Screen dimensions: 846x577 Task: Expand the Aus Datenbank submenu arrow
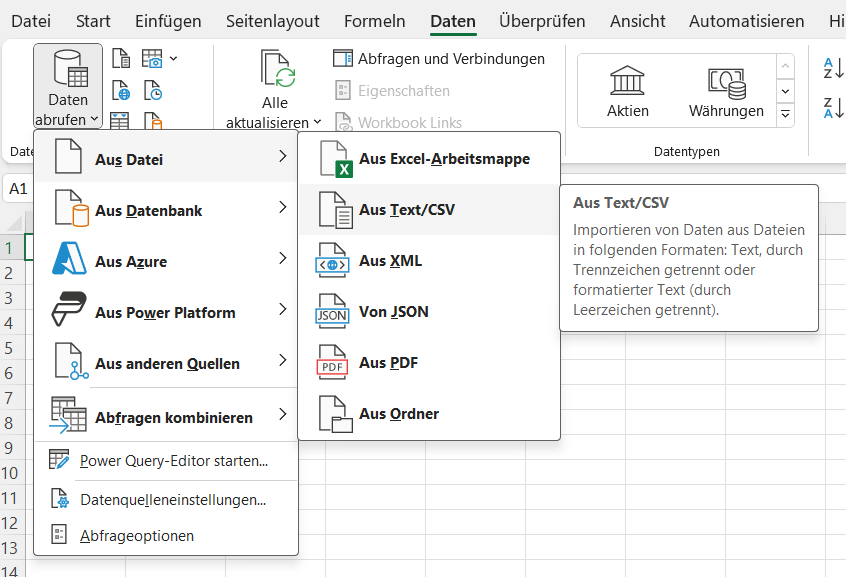[x=283, y=207]
